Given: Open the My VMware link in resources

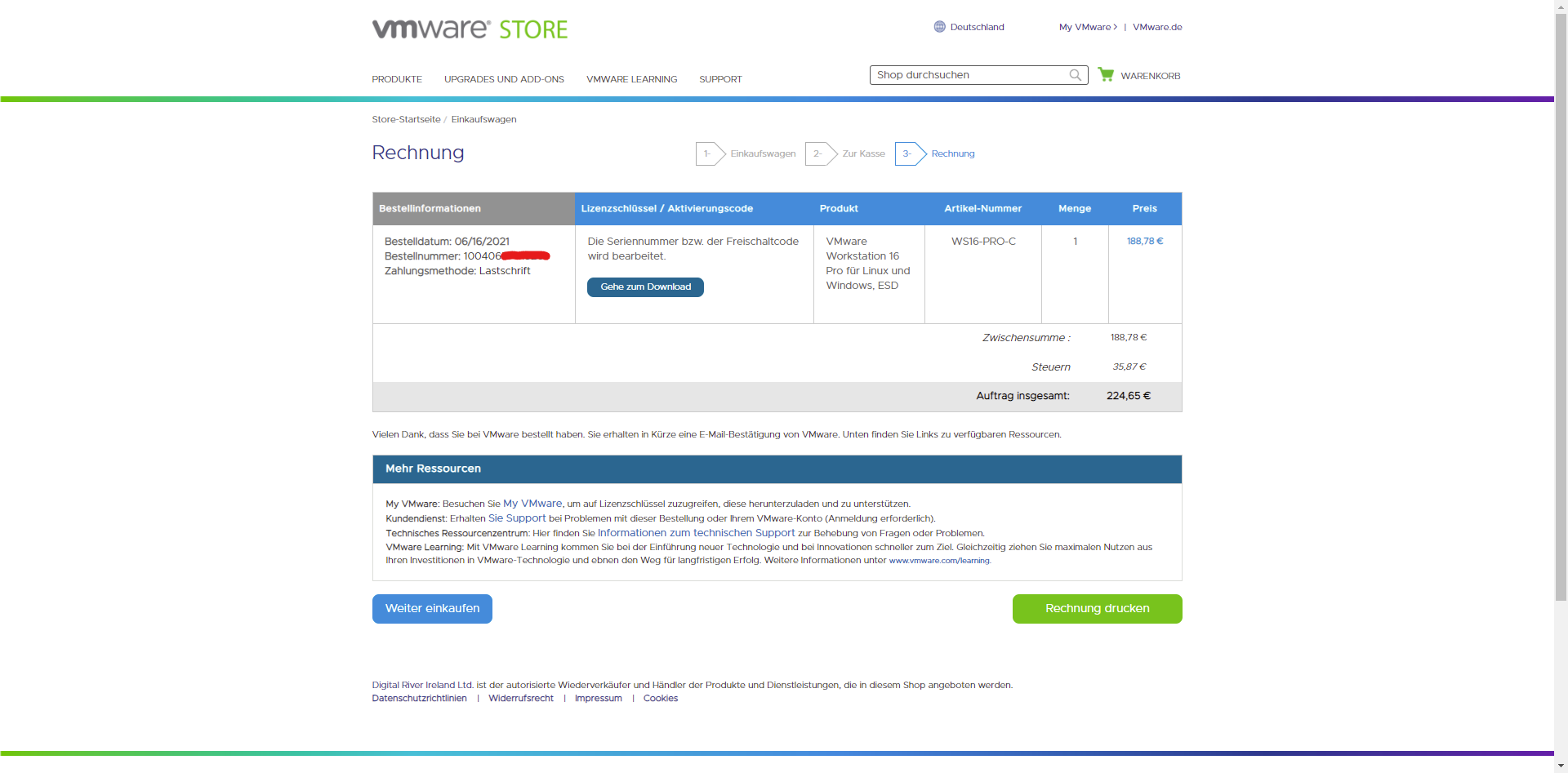Looking at the screenshot, I should tap(532, 504).
